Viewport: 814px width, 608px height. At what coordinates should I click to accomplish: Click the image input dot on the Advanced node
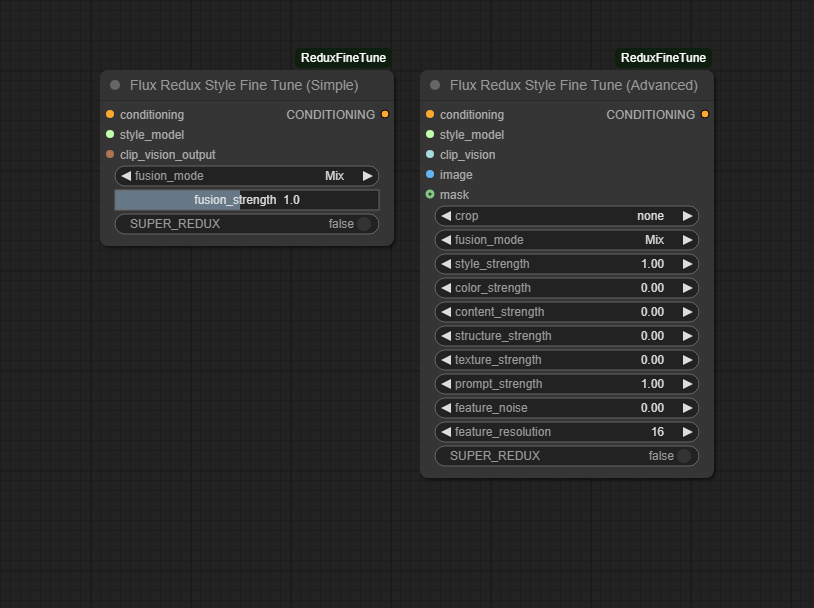pos(429,175)
